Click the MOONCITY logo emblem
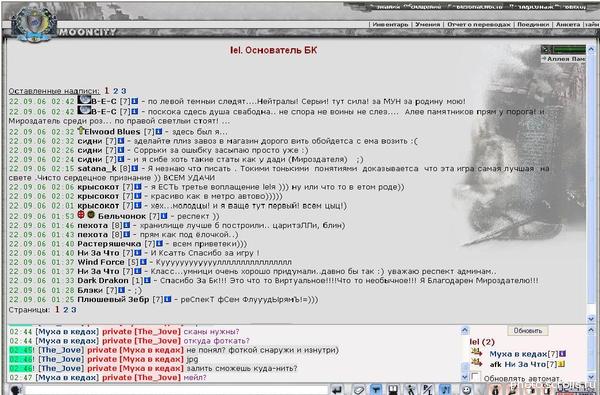Screen dimensions: 600x395 click(x=34, y=24)
